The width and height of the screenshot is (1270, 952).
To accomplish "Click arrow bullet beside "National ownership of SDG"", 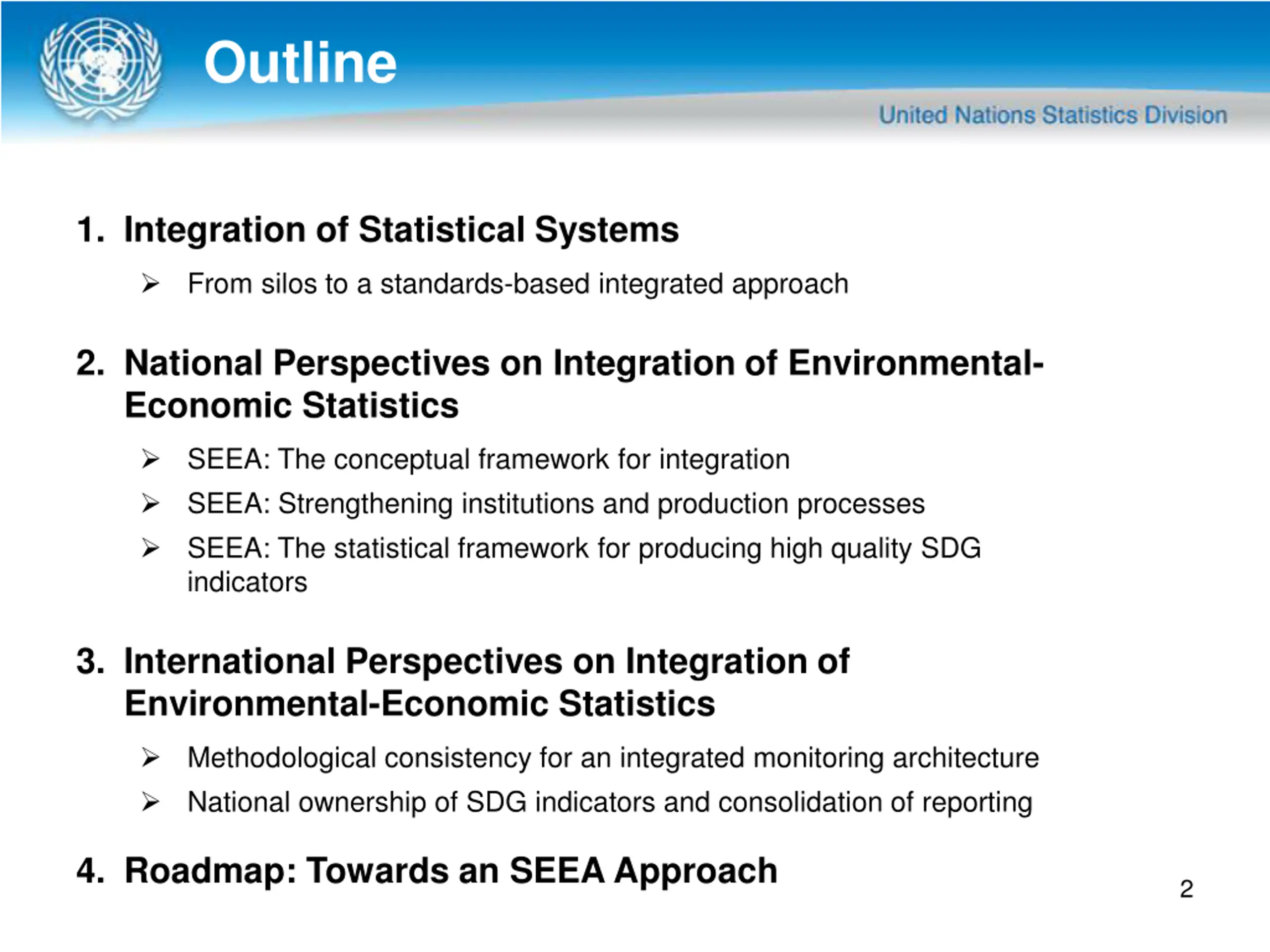I will pyautogui.click(x=150, y=802).
